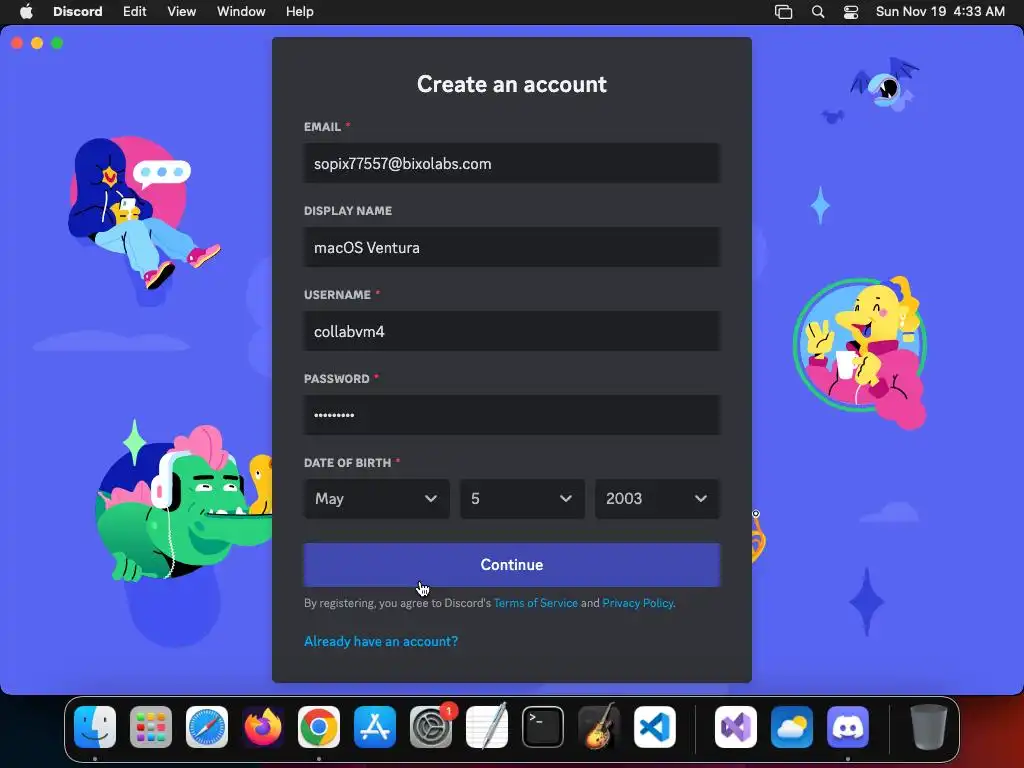Viewport: 1024px width, 768px height.
Task: Expand the day dropdown showing 5
Action: (x=522, y=499)
